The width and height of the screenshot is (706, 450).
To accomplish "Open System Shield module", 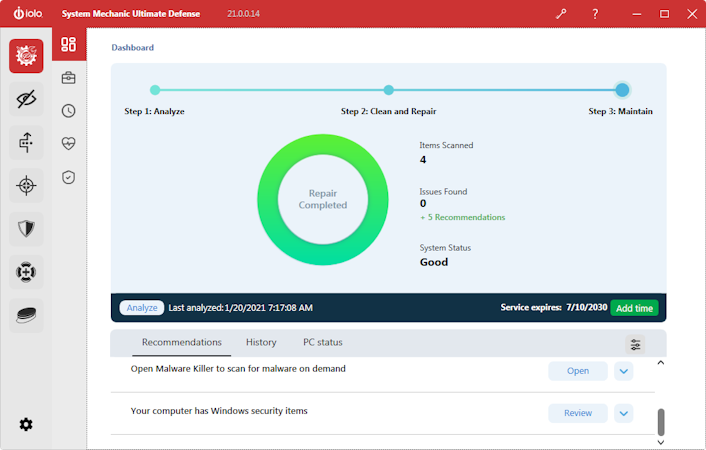I will 26,229.
